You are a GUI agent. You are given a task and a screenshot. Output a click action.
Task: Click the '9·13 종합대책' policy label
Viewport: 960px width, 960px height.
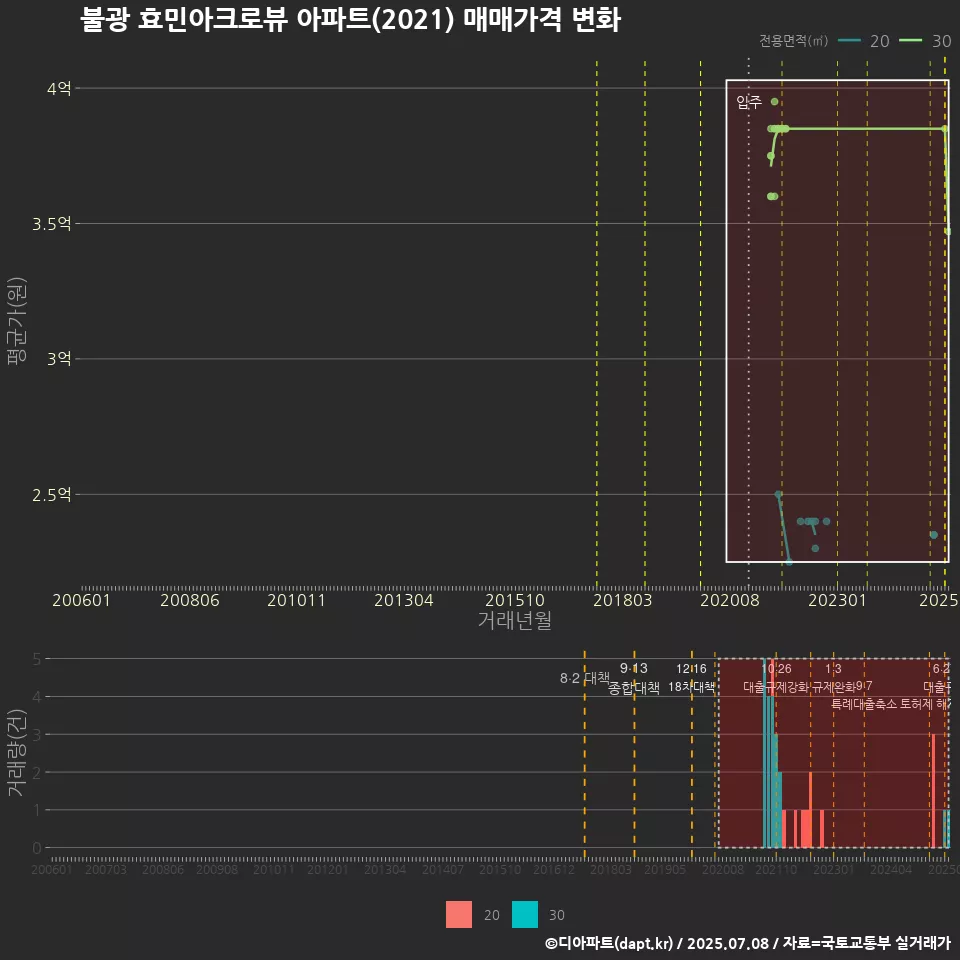(x=634, y=678)
